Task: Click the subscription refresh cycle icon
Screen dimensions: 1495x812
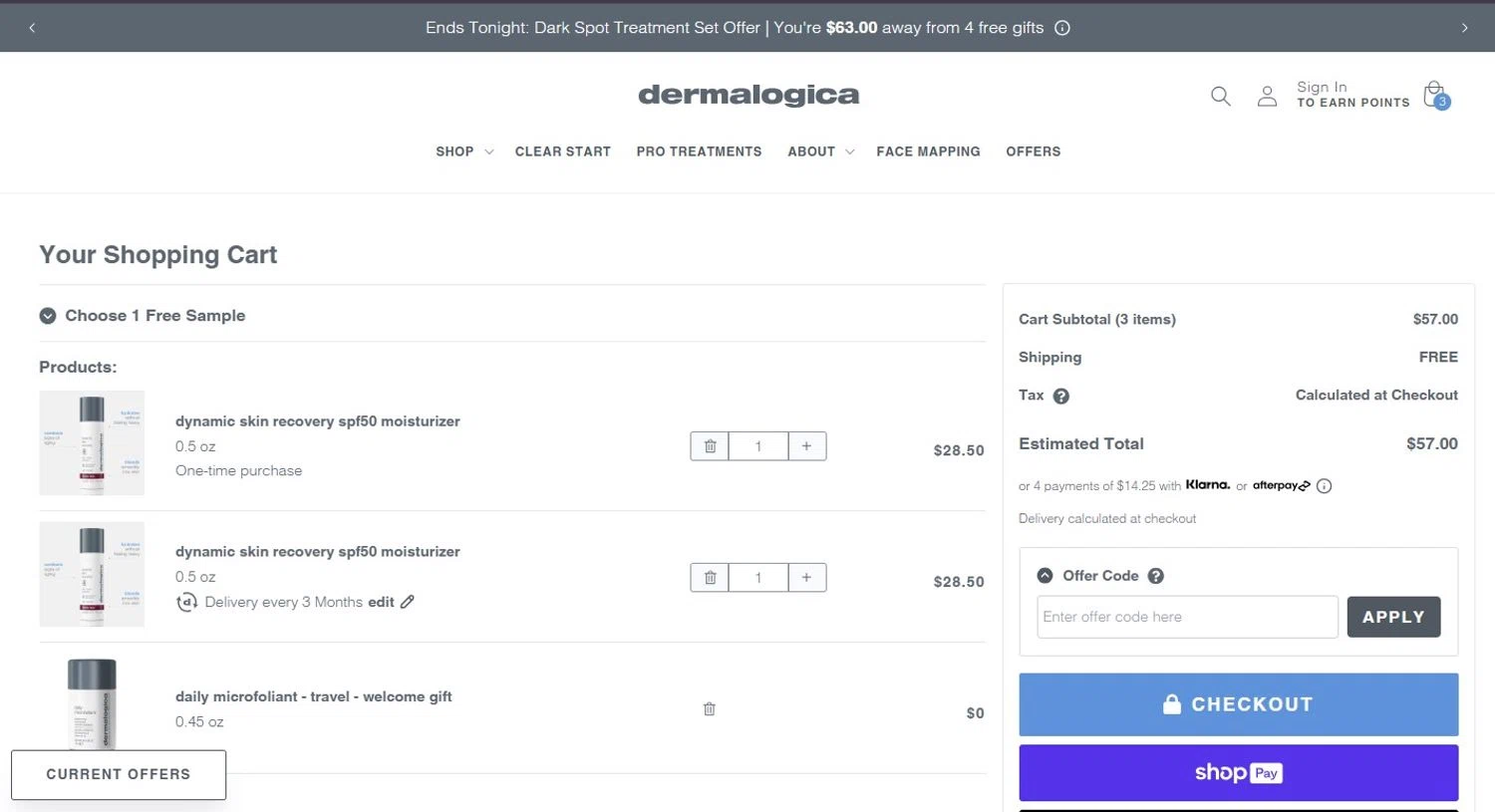Action: pyautogui.click(x=186, y=602)
